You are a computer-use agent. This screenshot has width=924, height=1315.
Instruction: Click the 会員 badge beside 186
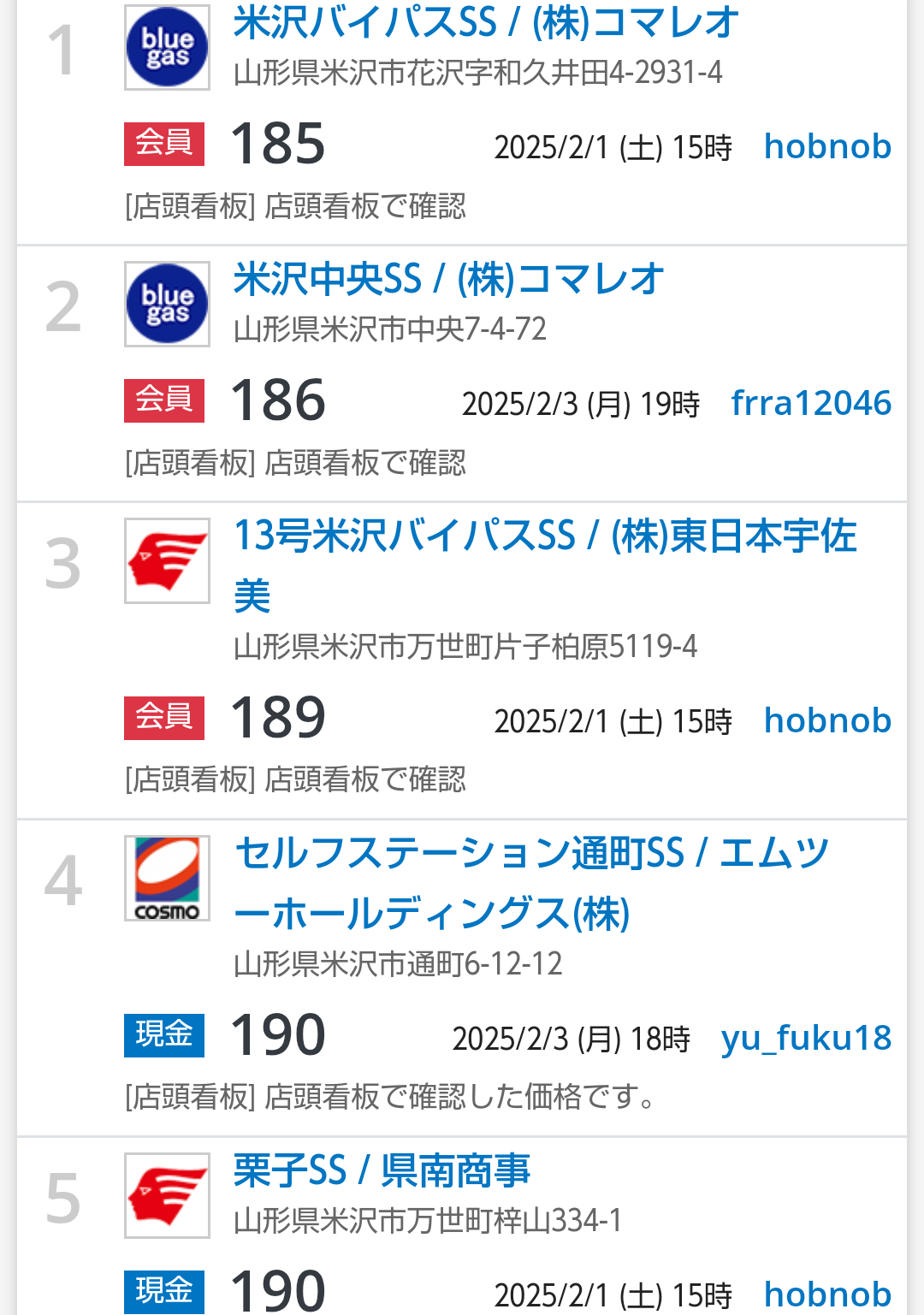pos(164,400)
